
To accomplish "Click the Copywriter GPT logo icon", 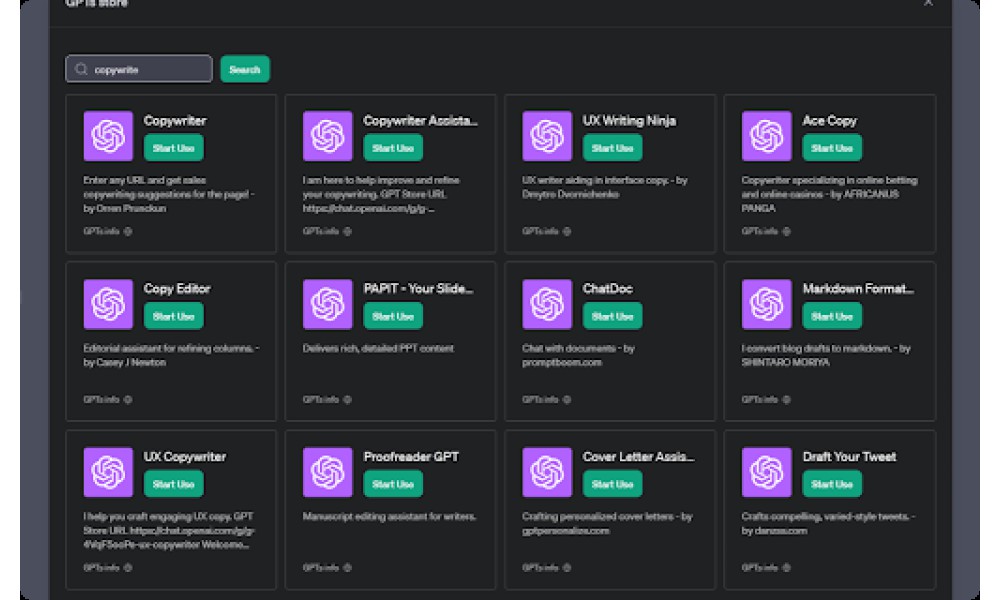I will [x=108, y=136].
